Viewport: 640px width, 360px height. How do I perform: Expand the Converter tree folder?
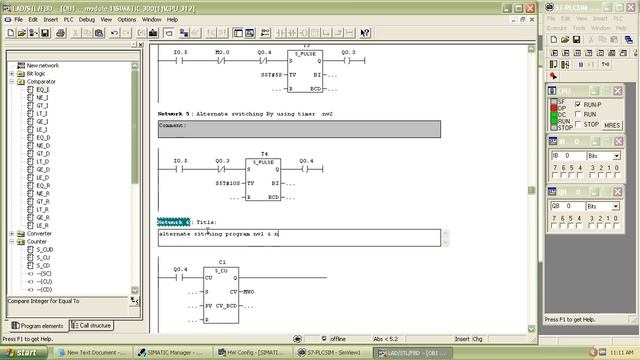12,233
